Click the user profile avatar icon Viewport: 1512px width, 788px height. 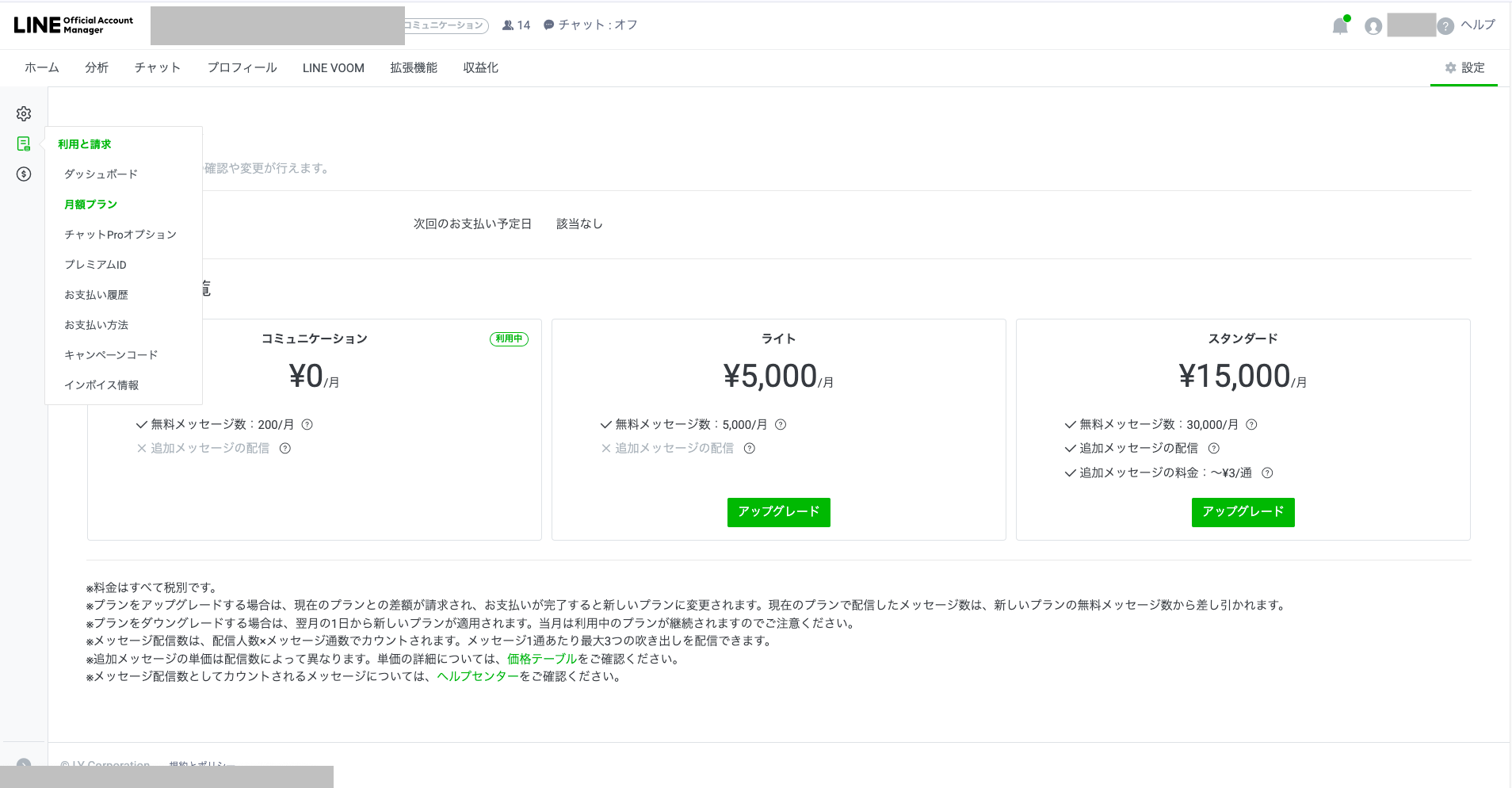click(1373, 26)
